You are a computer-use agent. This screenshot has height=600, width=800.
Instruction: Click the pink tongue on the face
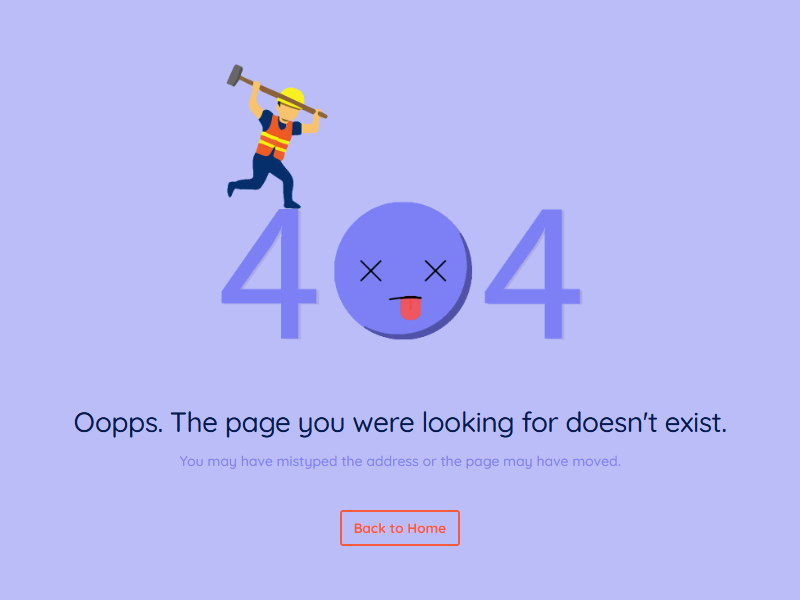411,309
